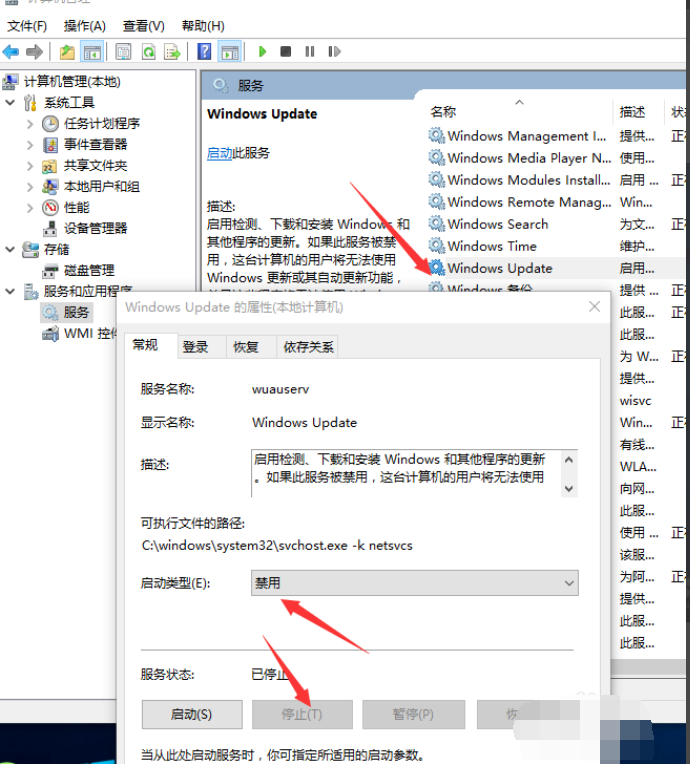
Task: Click the Windows Search service gear icon
Action: [x=437, y=224]
